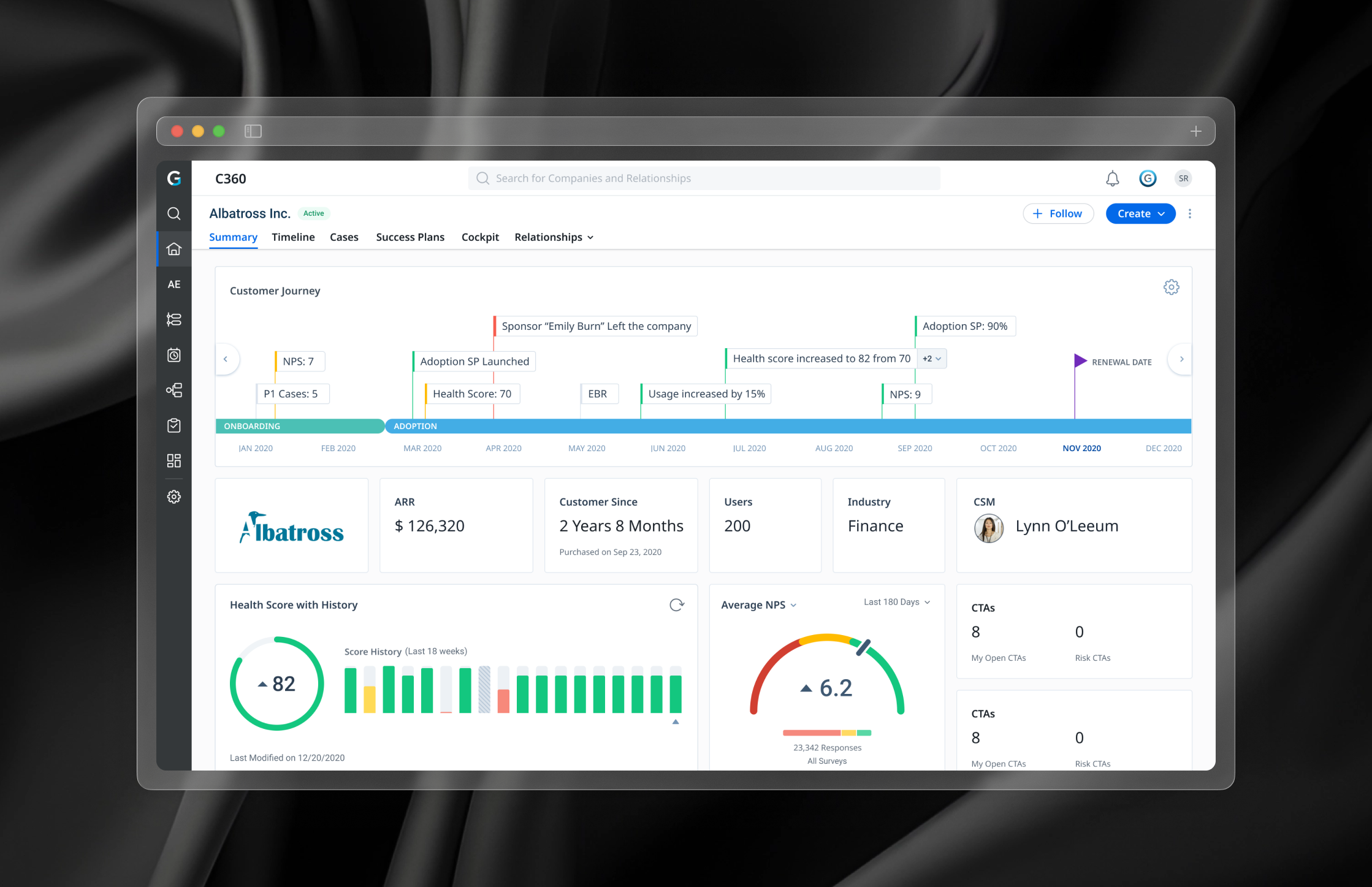Viewport: 1372px width, 887px height.
Task: Click the yellow bar in score history
Action: coord(370,699)
